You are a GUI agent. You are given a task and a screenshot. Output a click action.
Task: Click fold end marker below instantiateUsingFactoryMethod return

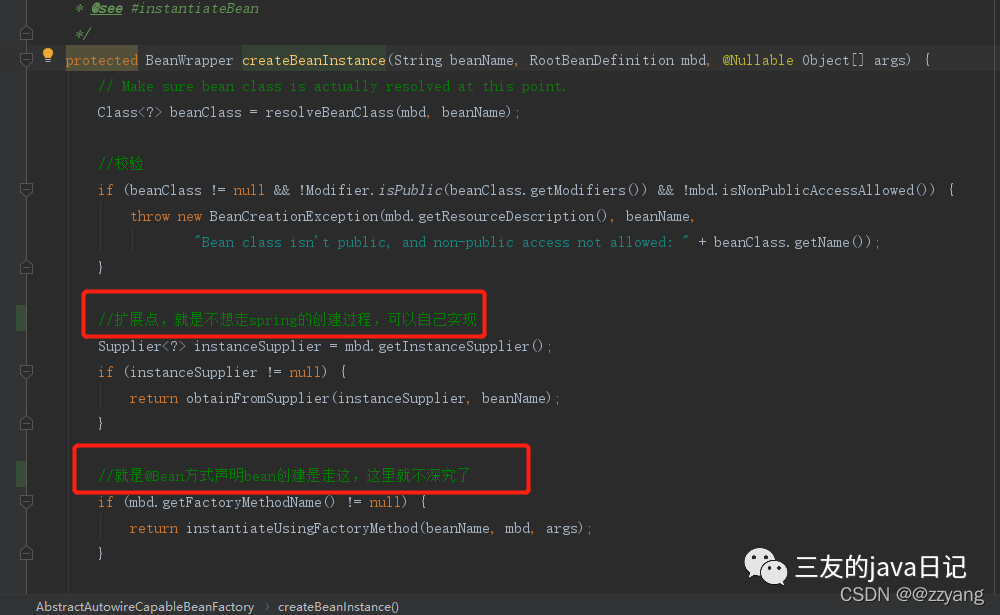point(26,553)
